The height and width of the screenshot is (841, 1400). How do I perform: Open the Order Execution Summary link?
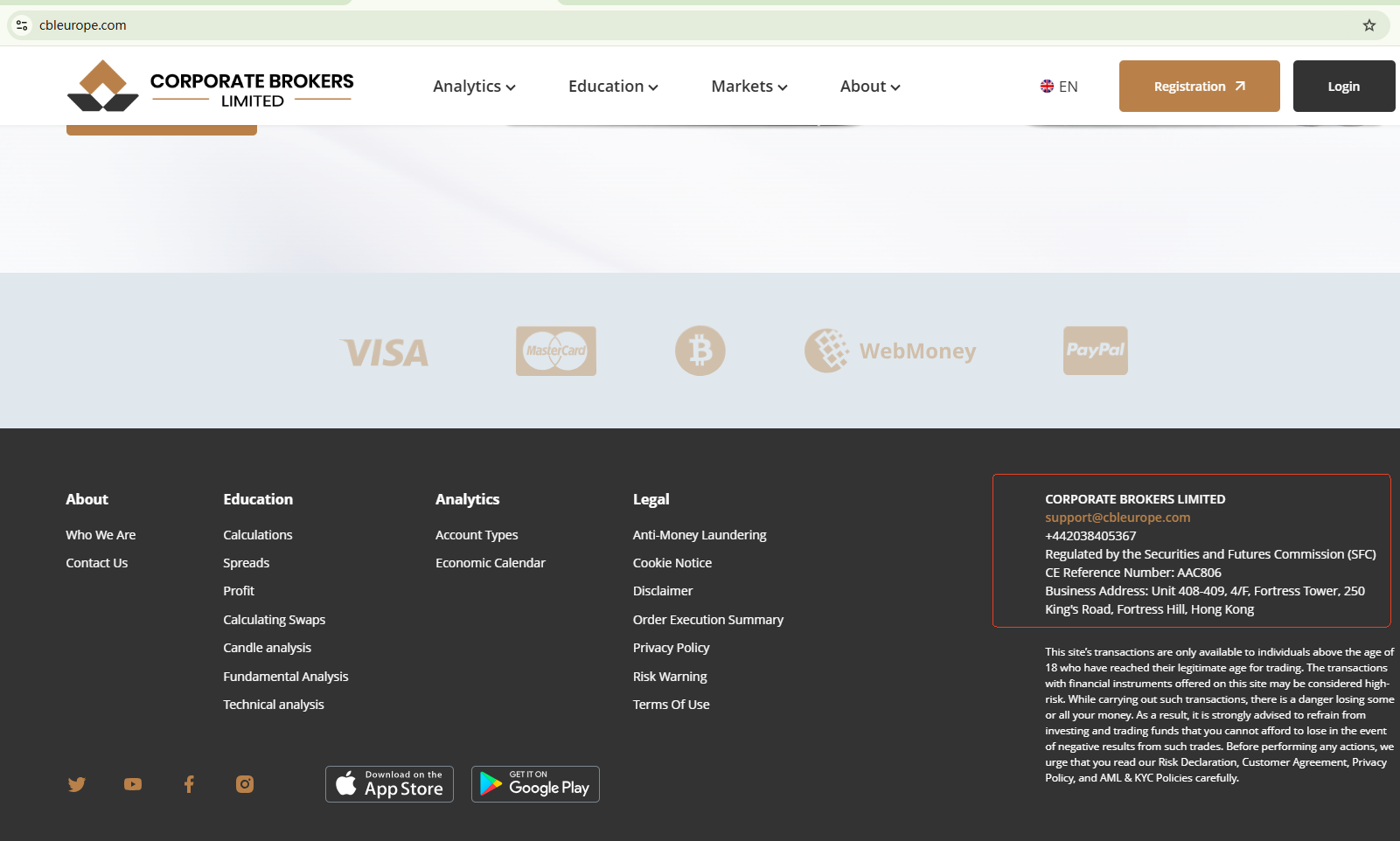click(708, 620)
